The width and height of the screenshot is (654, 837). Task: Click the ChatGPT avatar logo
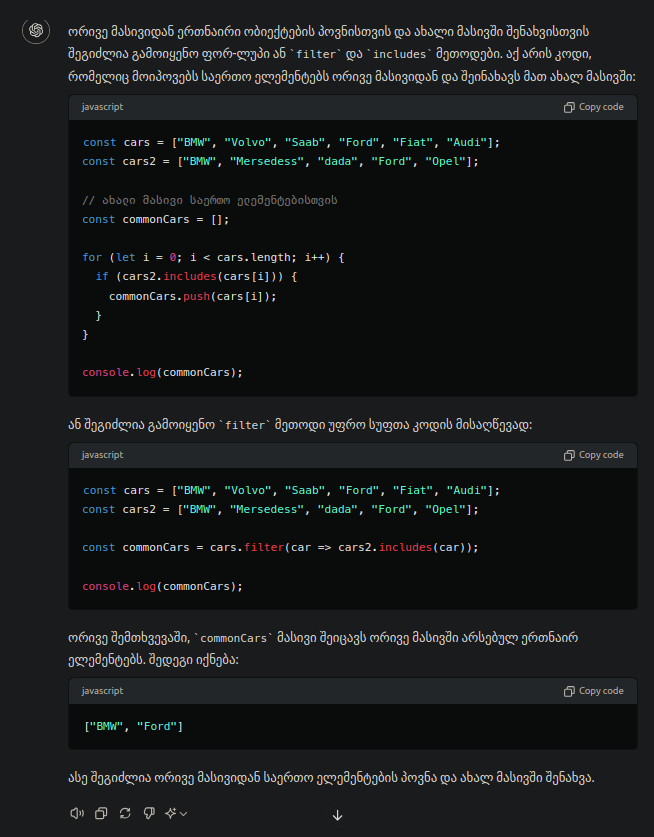[36, 30]
